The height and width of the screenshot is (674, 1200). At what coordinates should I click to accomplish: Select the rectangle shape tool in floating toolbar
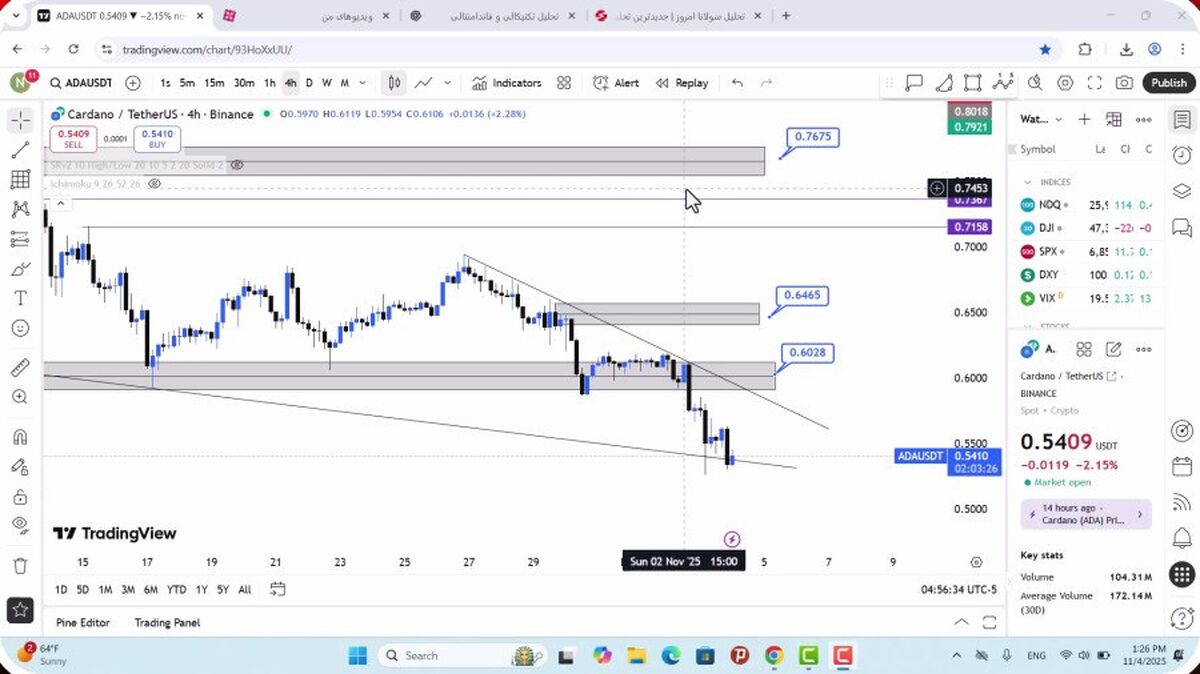pyautogui.click(x=973, y=84)
